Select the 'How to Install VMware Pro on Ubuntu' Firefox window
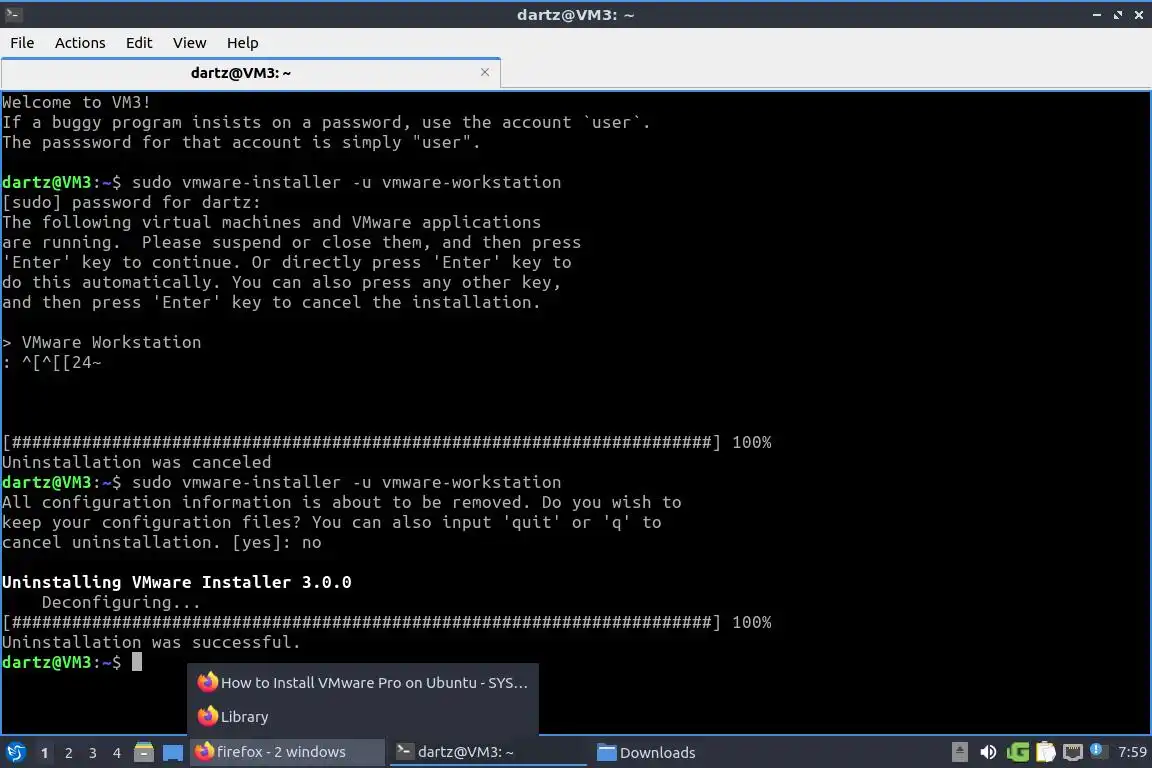Screen dimensions: 1152x768 click(x=363, y=682)
